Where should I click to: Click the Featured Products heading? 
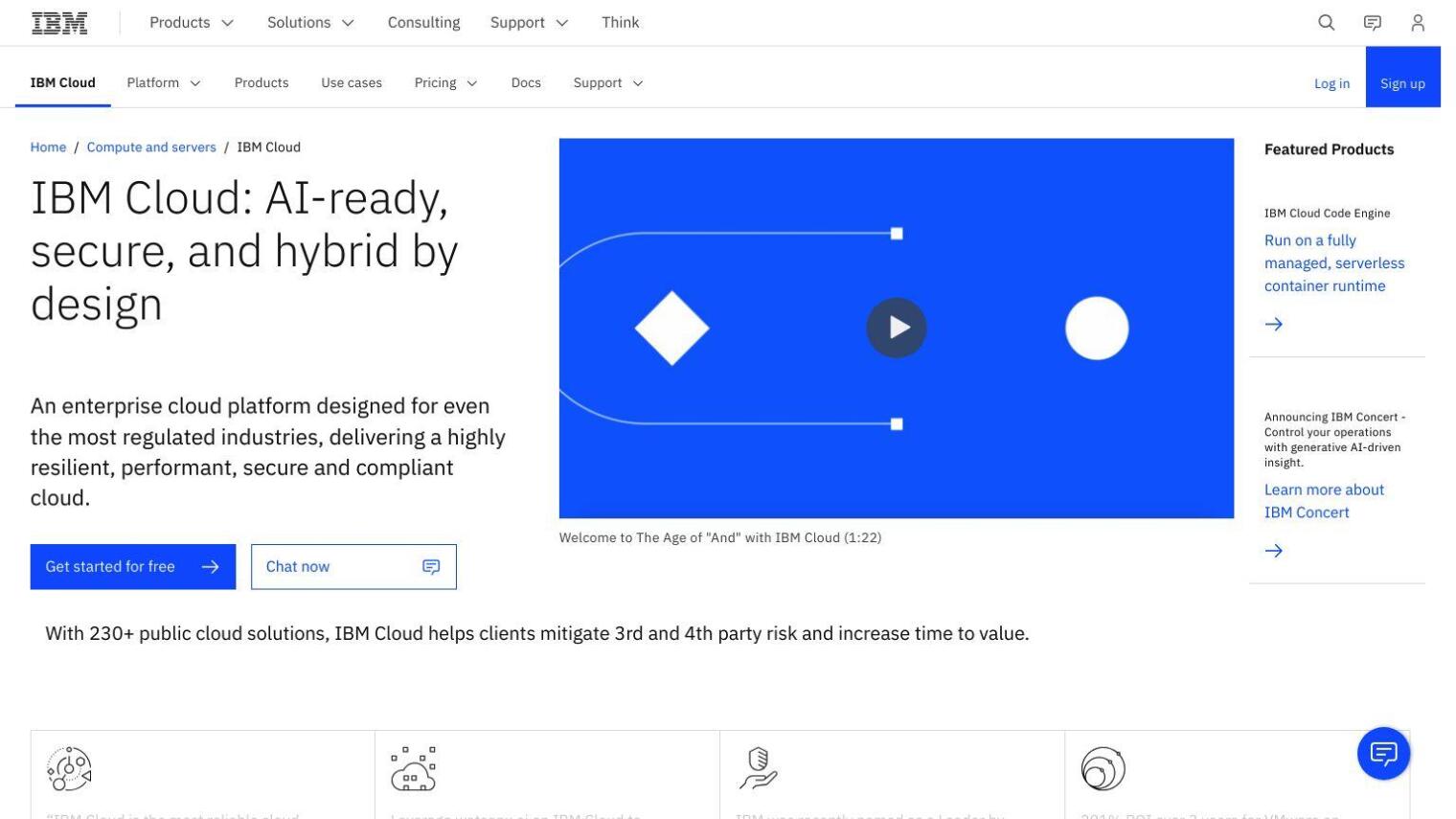point(1329,149)
